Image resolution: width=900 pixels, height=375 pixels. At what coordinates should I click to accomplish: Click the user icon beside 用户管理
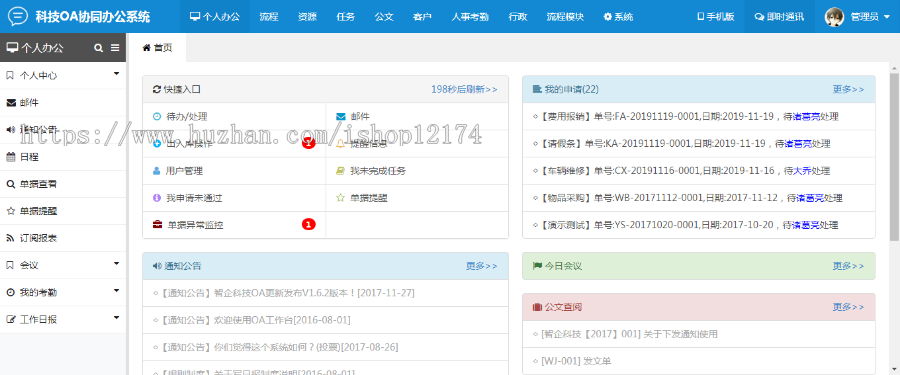[157, 171]
